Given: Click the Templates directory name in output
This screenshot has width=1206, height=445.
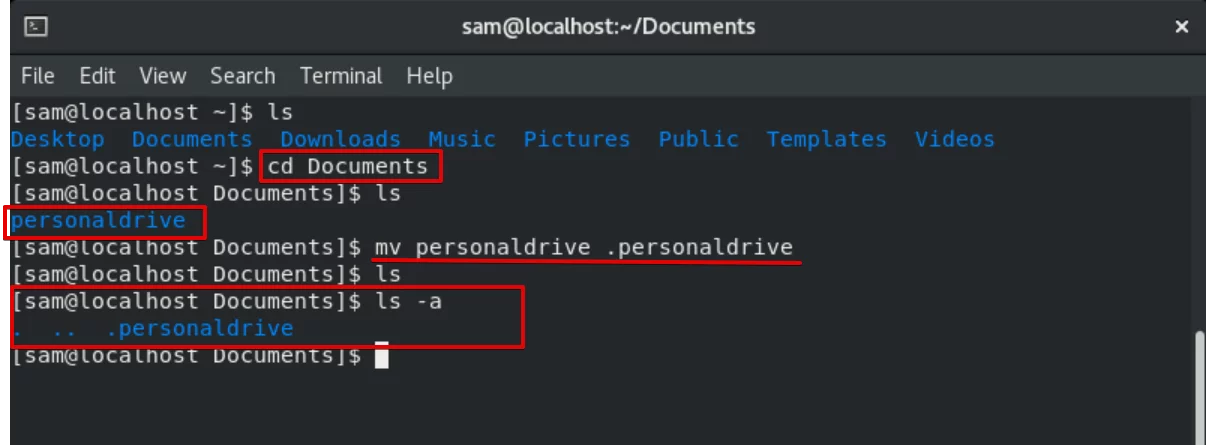Looking at the screenshot, I should pos(827,139).
